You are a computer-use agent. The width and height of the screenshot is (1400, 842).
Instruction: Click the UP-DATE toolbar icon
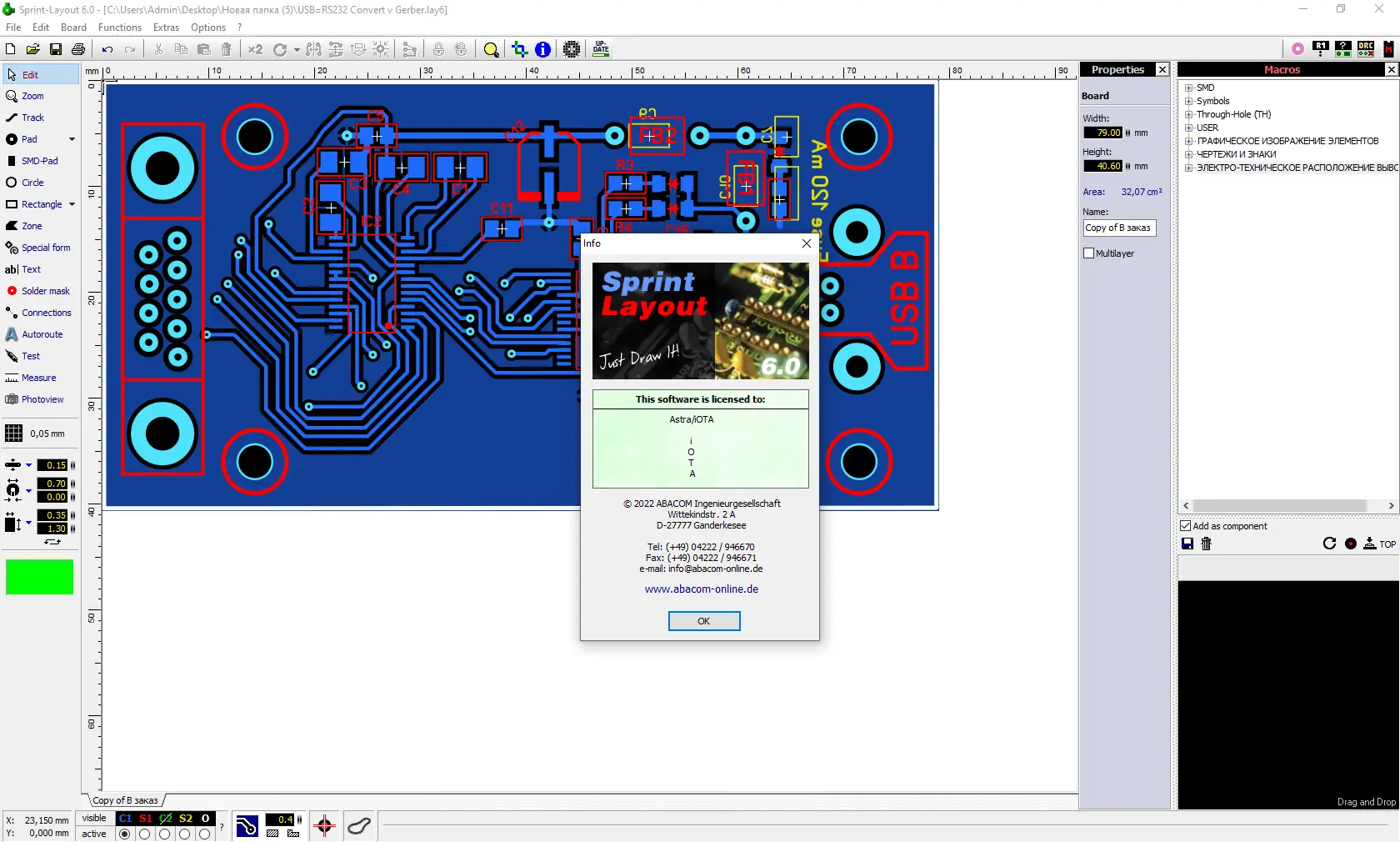click(x=601, y=49)
